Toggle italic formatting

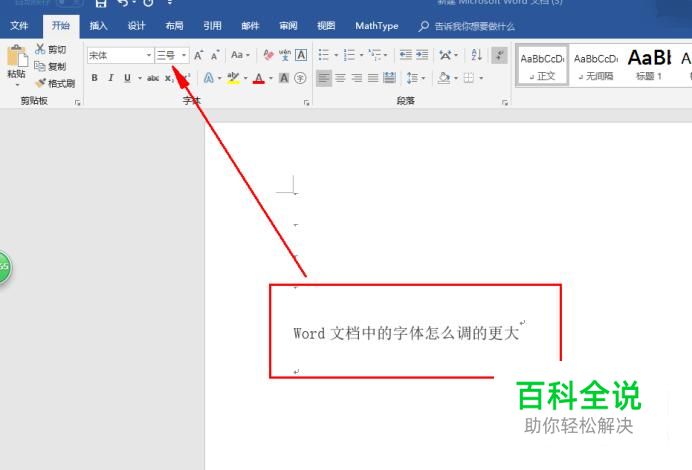click(111, 78)
